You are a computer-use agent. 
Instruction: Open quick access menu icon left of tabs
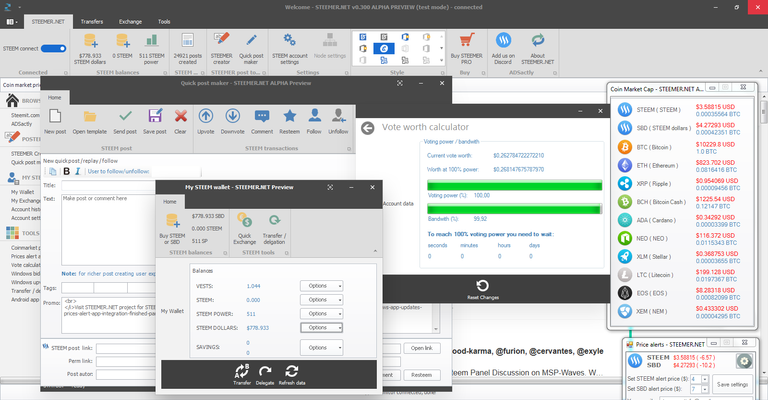[12, 22]
